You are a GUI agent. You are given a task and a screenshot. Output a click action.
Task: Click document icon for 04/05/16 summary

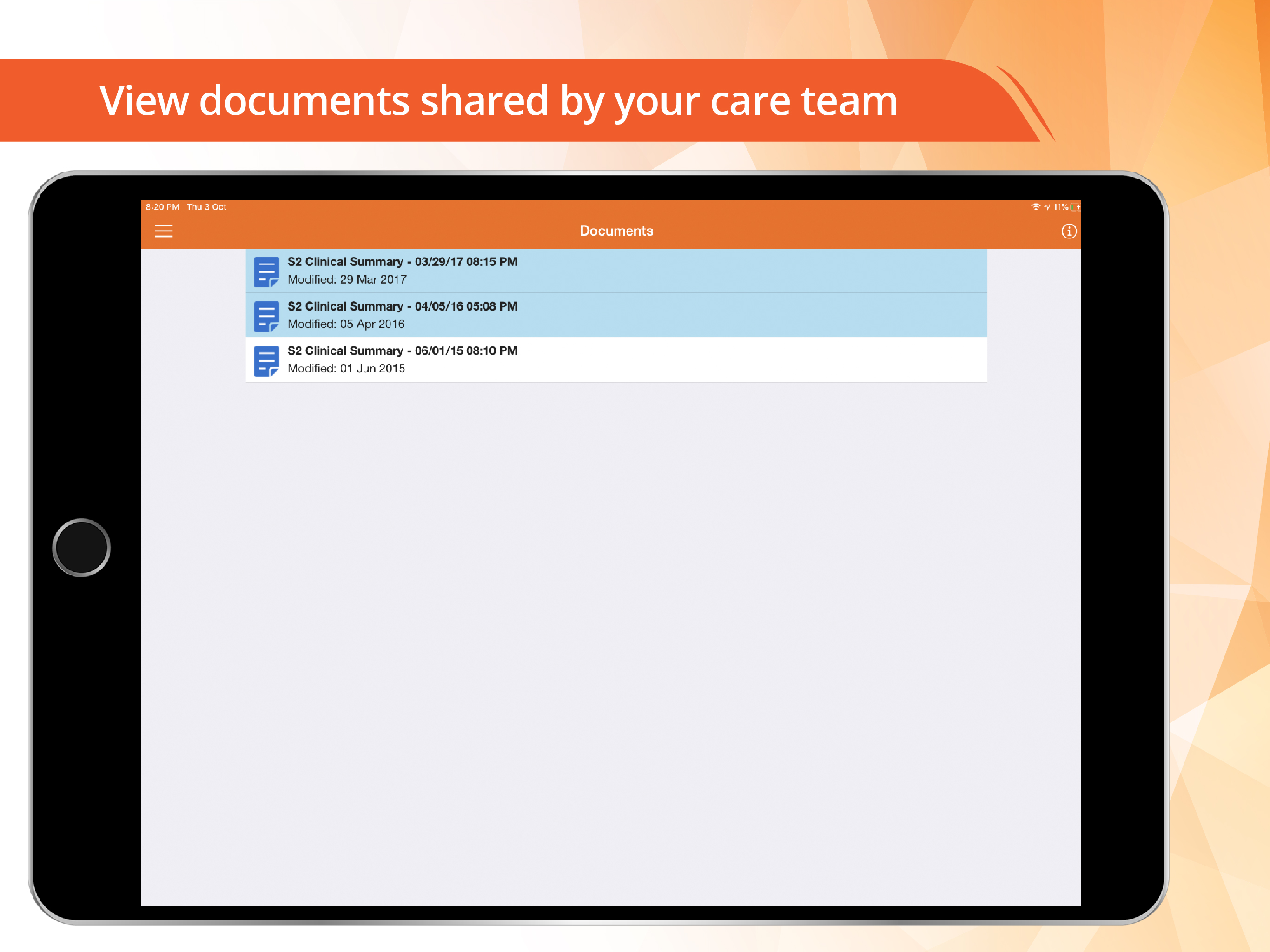(266, 317)
